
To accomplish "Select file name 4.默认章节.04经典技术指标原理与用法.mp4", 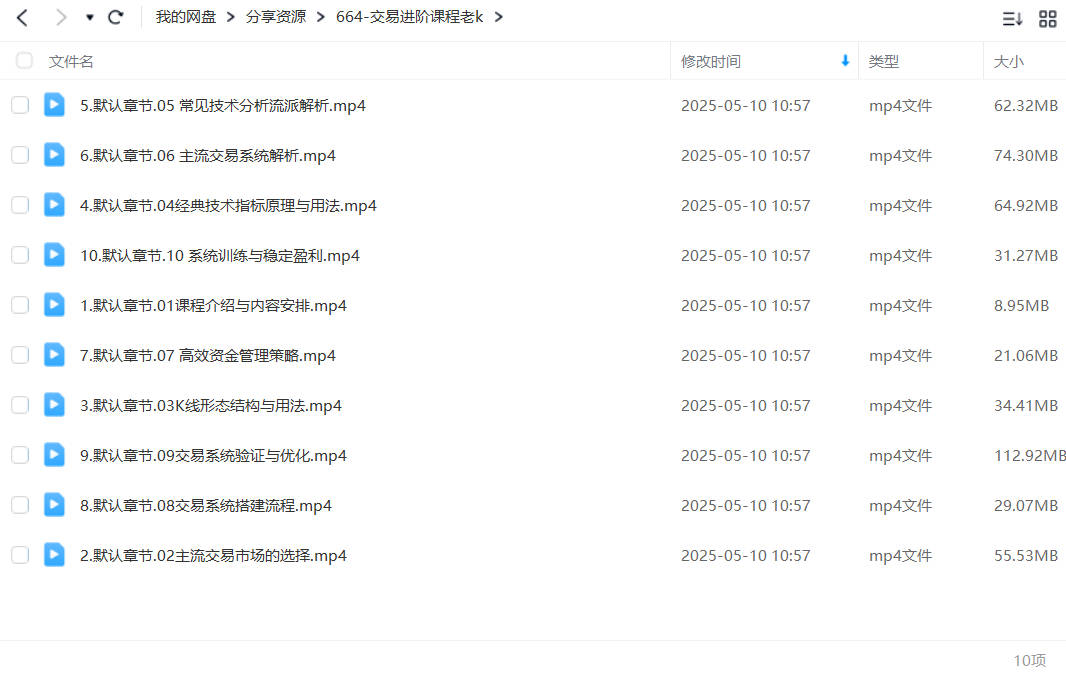I will 228,205.
